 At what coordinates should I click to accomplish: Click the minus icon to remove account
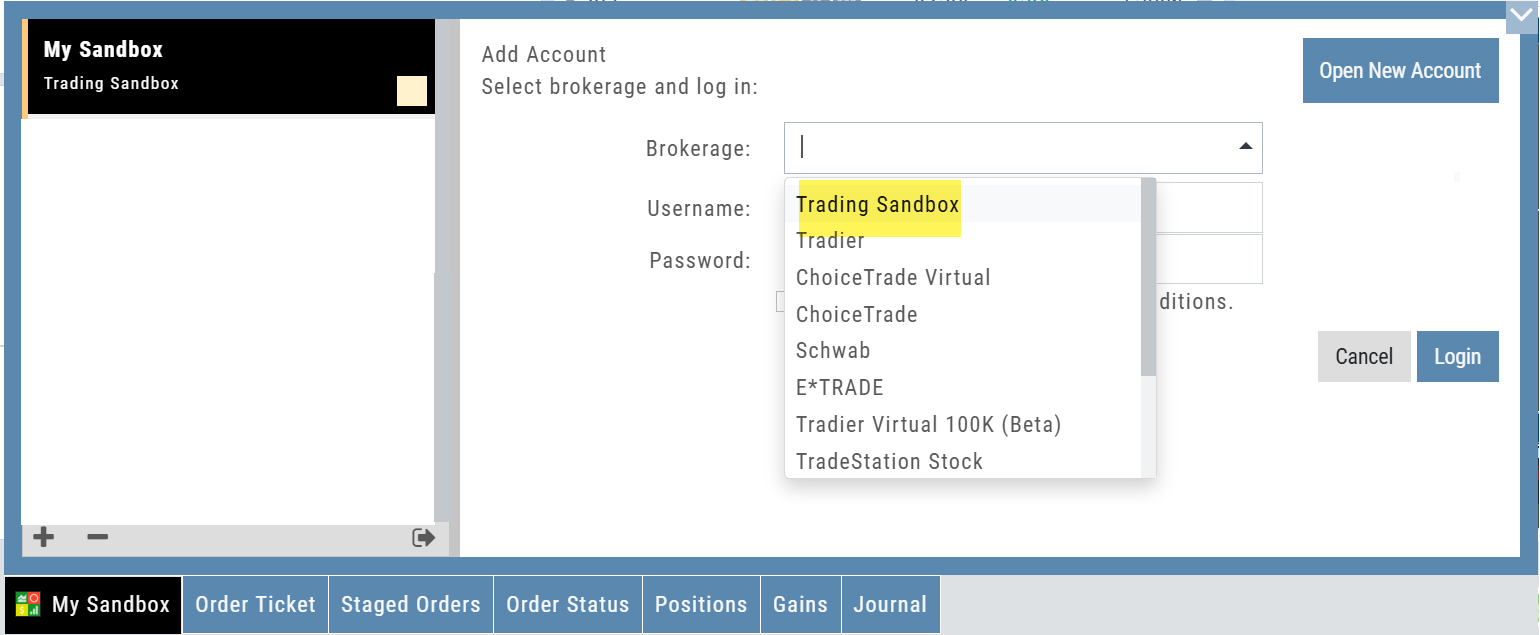pyautogui.click(x=97, y=538)
